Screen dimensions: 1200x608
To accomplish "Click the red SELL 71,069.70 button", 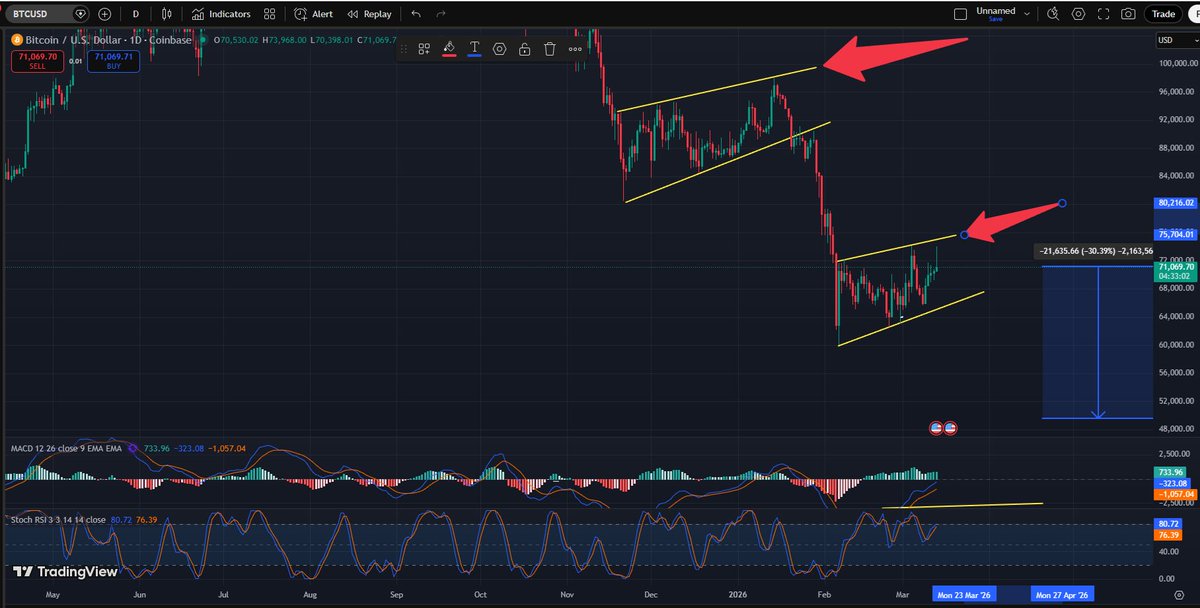I will click(x=36, y=61).
